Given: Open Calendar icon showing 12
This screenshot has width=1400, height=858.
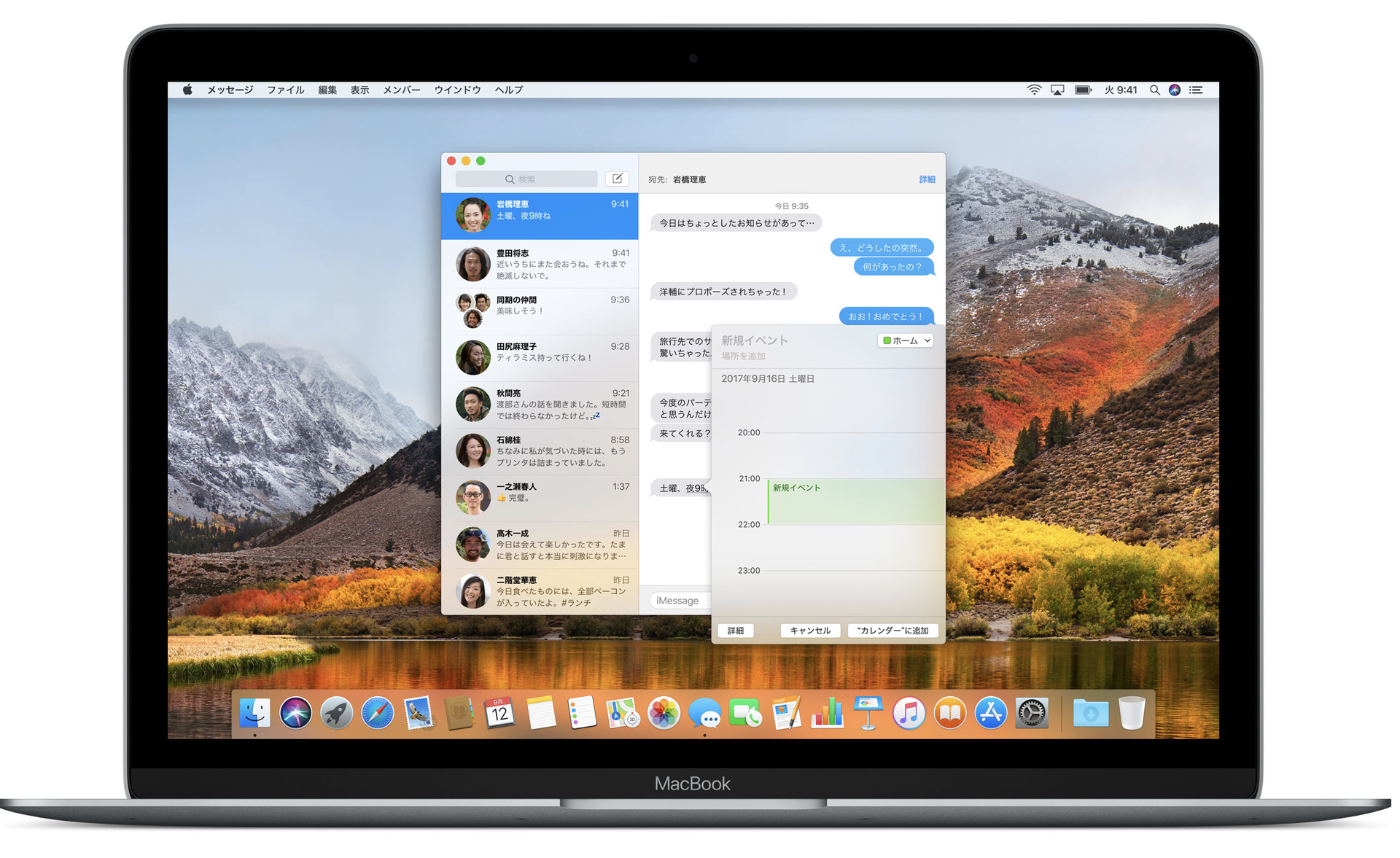Looking at the screenshot, I should tap(499, 712).
